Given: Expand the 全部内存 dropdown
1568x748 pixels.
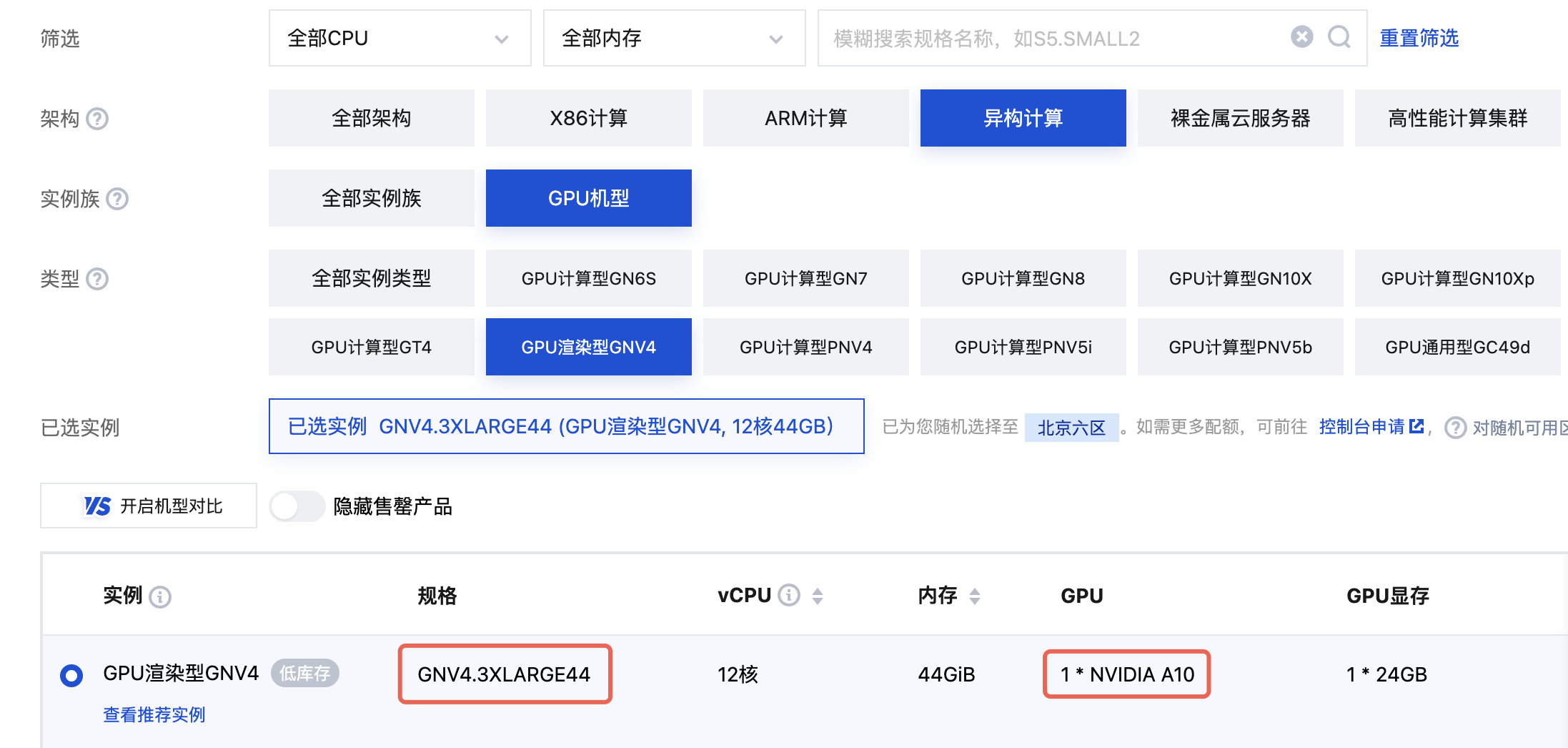Looking at the screenshot, I should tap(674, 38).
